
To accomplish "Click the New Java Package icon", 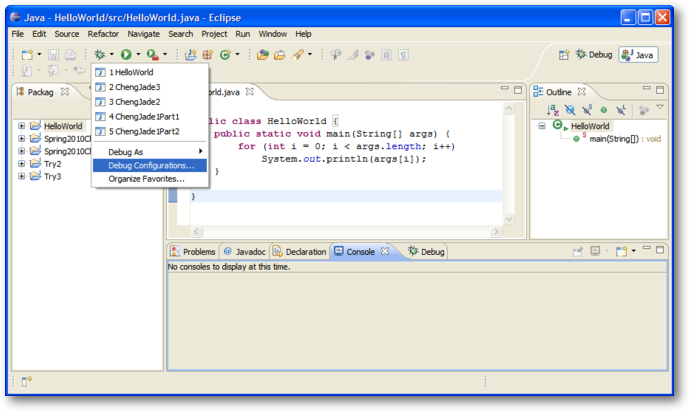I will pyautogui.click(x=207, y=55).
